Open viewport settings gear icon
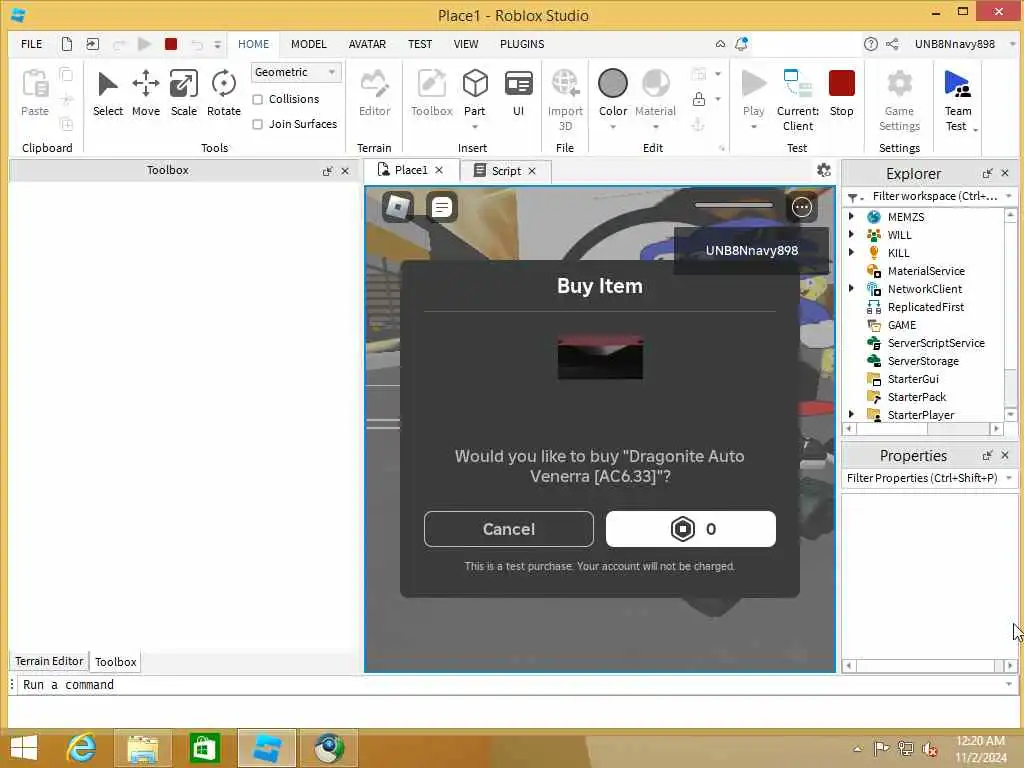This screenshot has height=768, width=1024. click(x=824, y=170)
